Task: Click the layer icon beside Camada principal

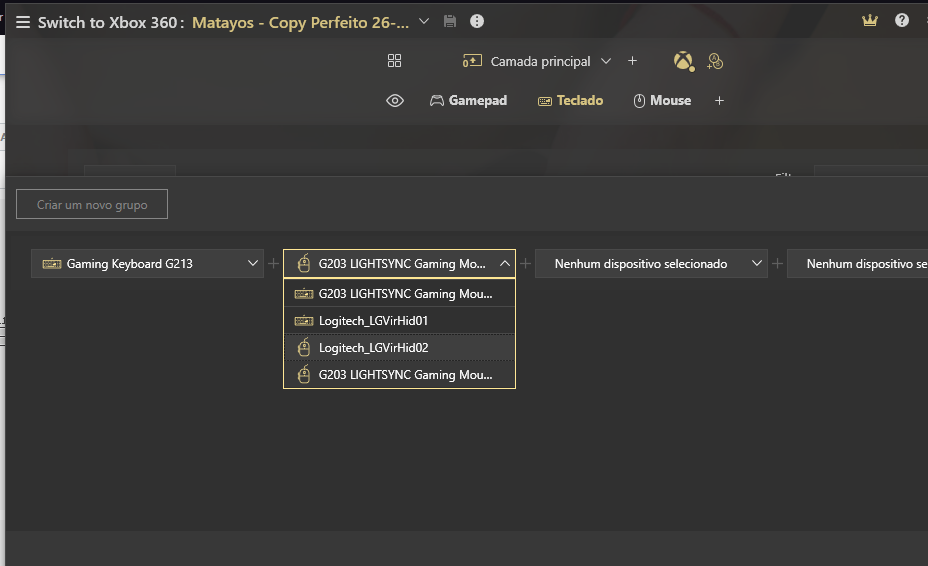Action: coord(472,61)
